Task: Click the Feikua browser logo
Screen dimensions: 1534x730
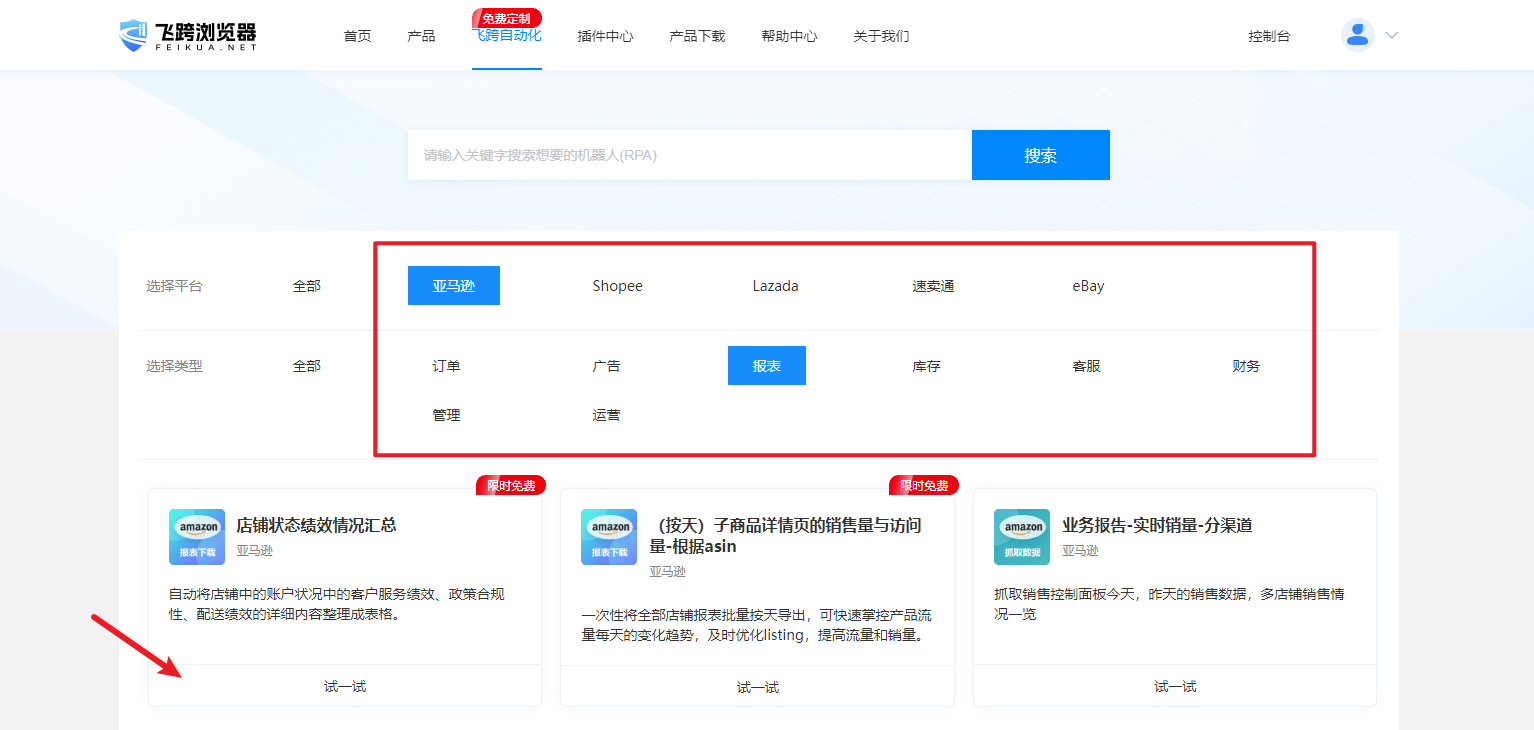Action: coord(188,35)
